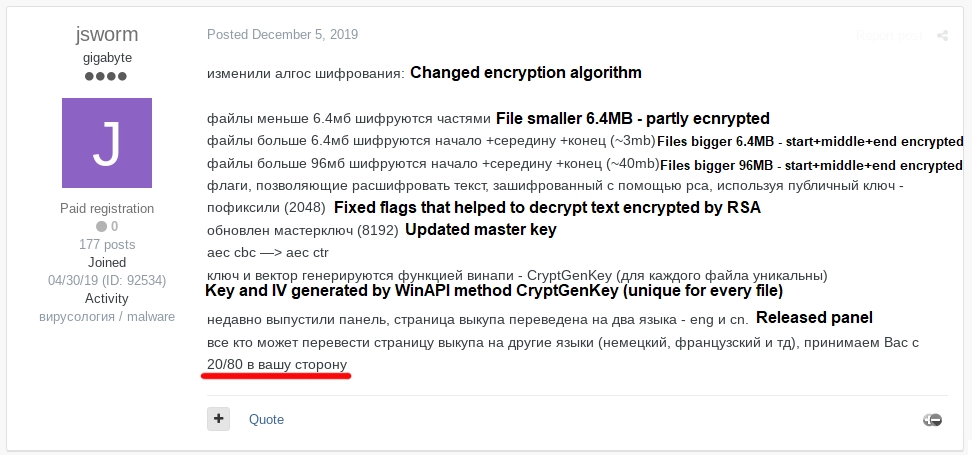The width and height of the screenshot is (972, 455).
Task: Click the gigabyte rank title
Action: coord(107,58)
